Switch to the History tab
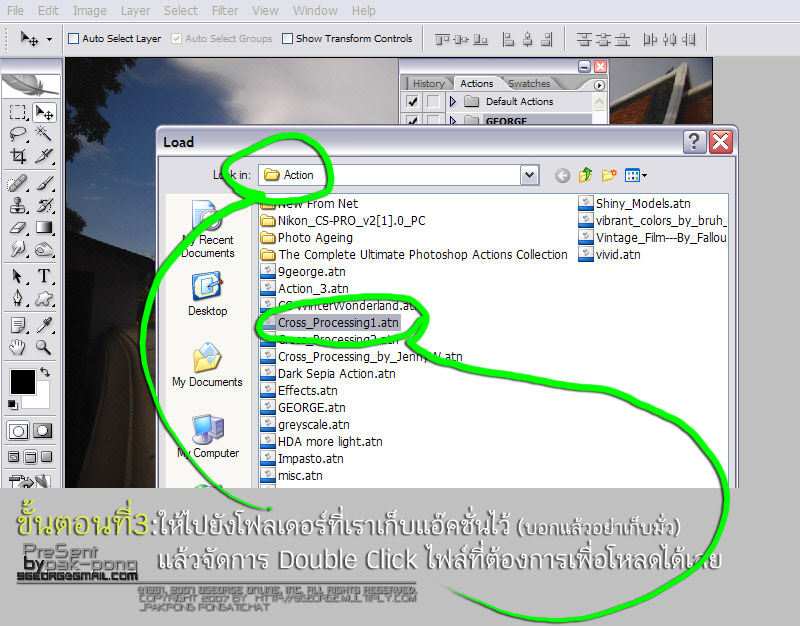 point(429,84)
